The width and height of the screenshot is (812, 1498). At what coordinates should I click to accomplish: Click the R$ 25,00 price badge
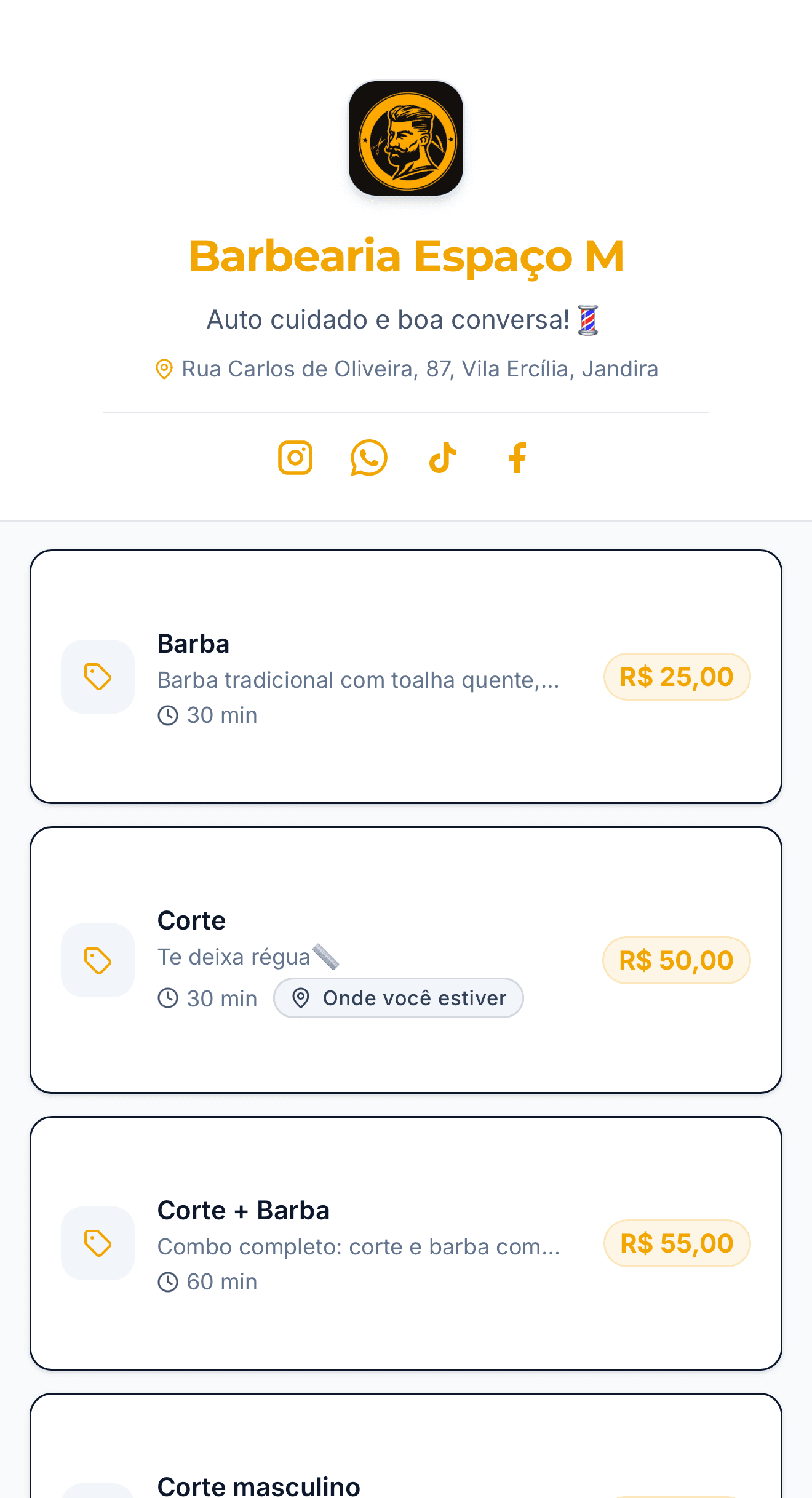pos(677,677)
